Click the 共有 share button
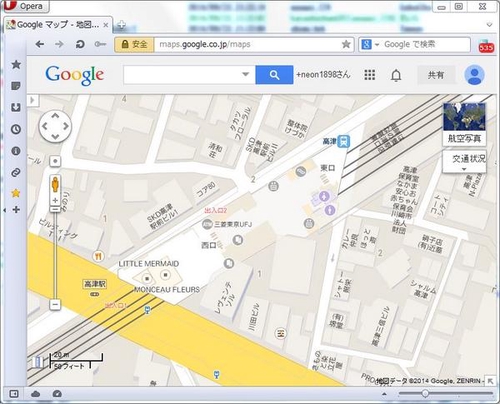This screenshot has height=404, width=500. [x=436, y=75]
